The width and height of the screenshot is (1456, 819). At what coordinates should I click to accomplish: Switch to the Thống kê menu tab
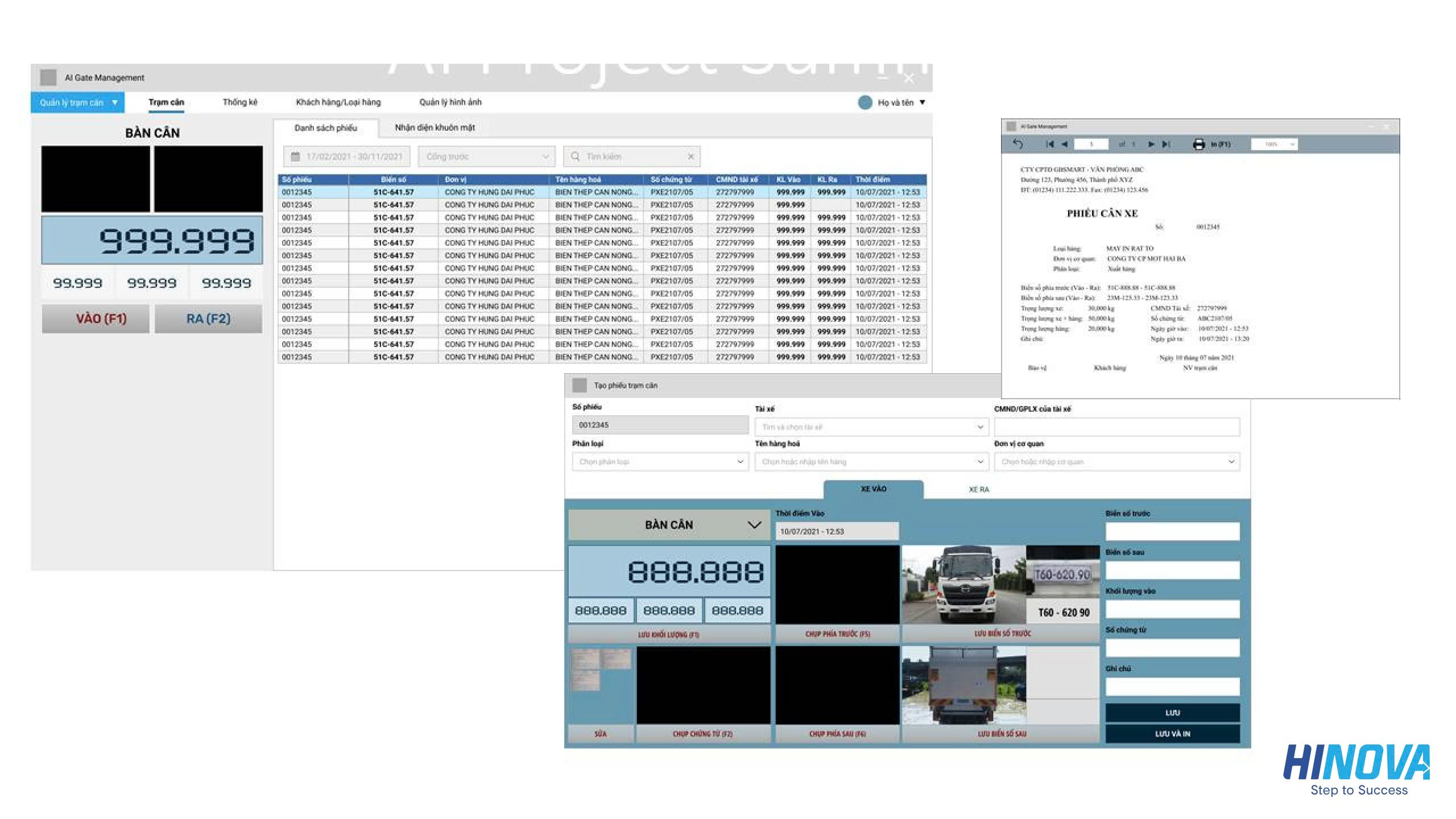pos(240,102)
